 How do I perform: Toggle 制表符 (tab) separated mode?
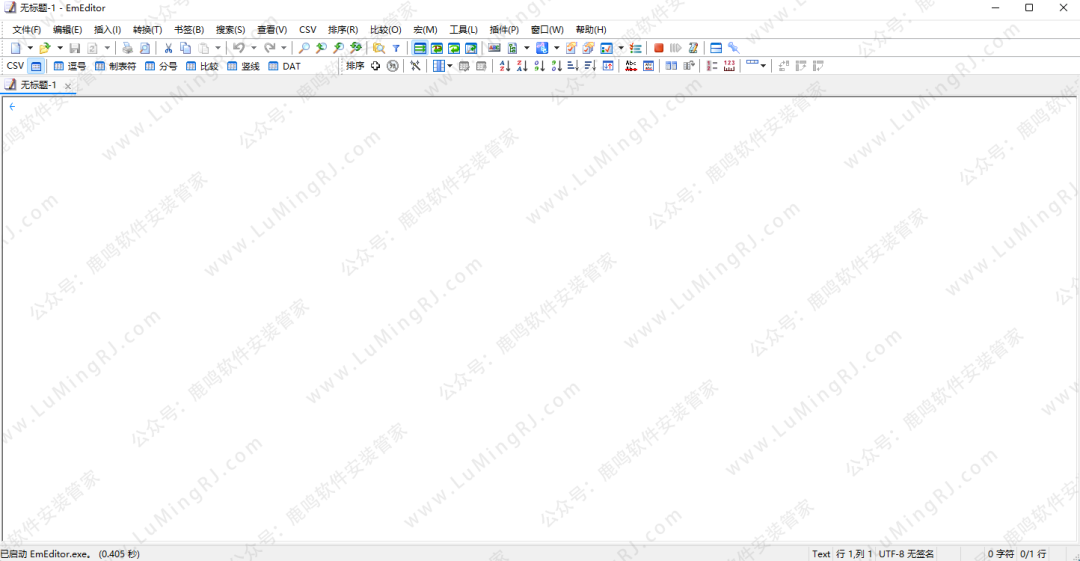[115, 66]
